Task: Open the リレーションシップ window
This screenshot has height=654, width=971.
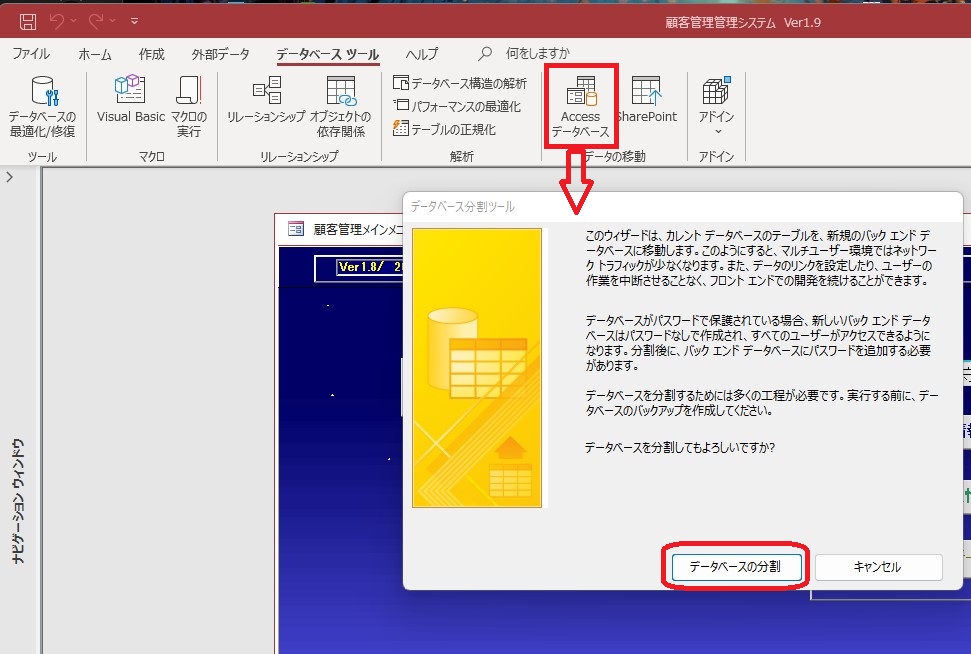Action: (266, 99)
